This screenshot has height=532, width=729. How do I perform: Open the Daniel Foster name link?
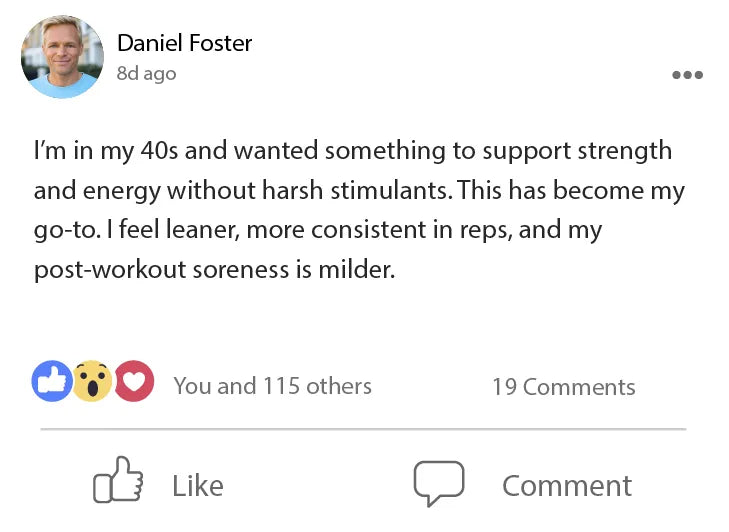[x=184, y=43]
